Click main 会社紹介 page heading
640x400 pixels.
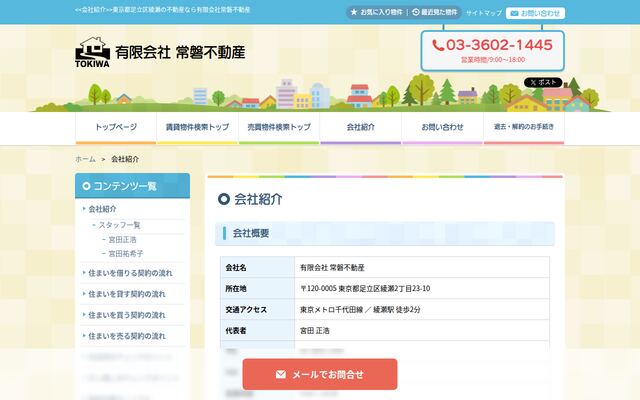tap(258, 199)
